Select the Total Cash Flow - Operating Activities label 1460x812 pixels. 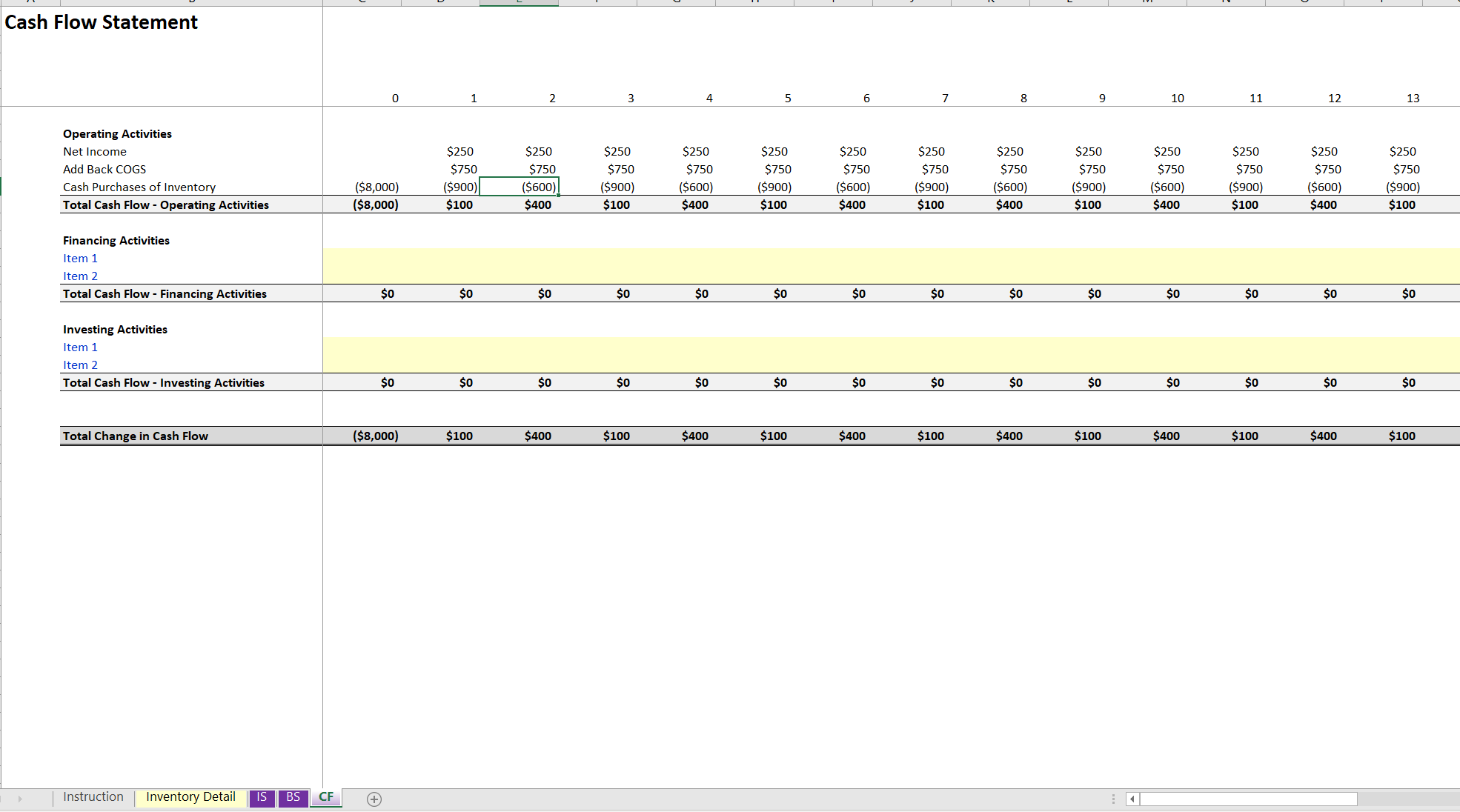[165, 204]
